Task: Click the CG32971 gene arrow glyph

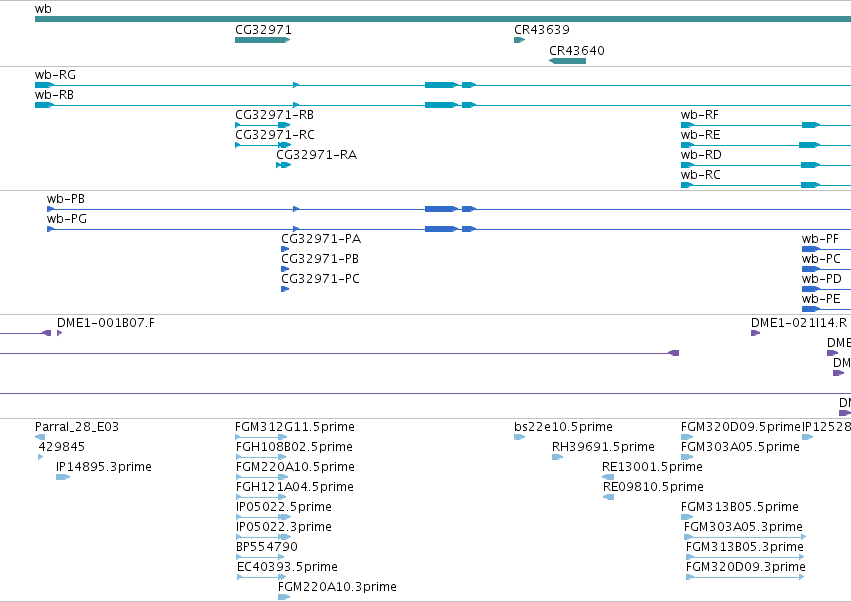Action: point(263,40)
